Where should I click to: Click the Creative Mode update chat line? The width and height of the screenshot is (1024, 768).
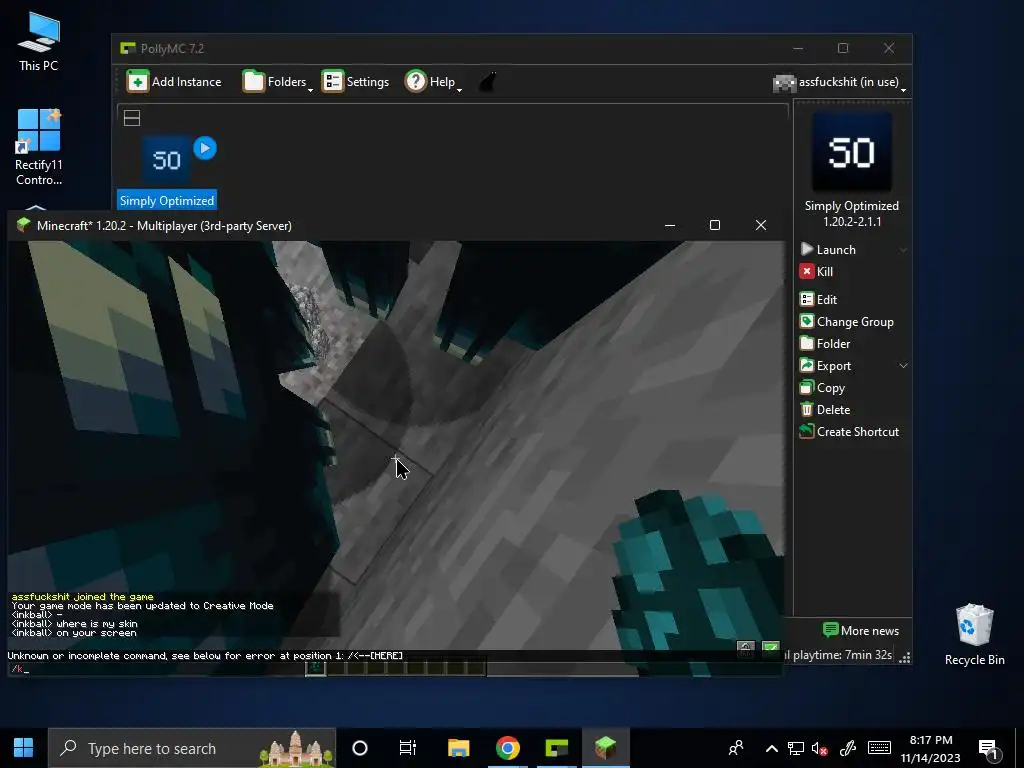click(x=142, y=605)
